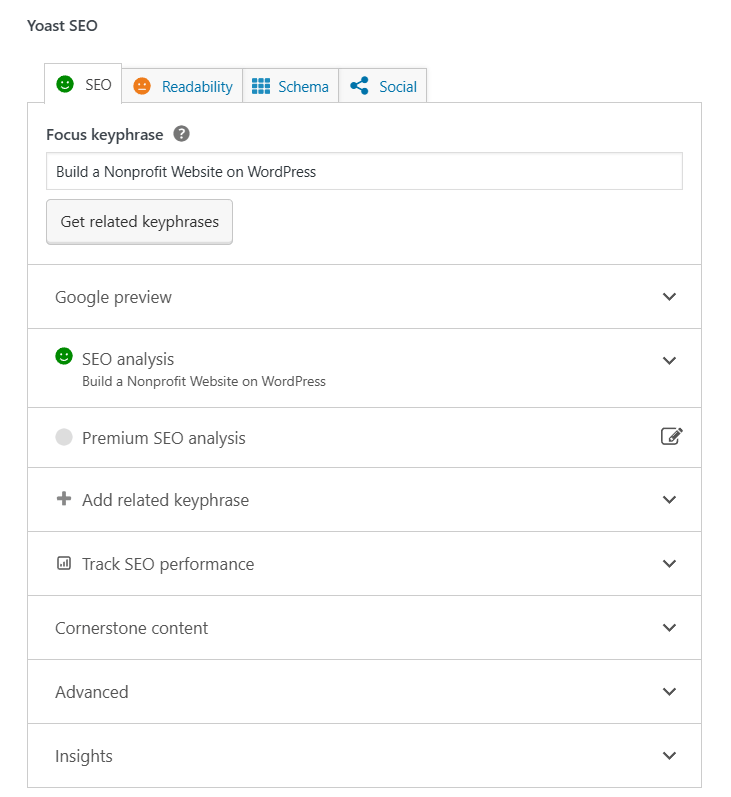The width and height of the screenshot is (731, 797).
Task: Click the grid icon on Schema tab
Action: pos(261,86)
